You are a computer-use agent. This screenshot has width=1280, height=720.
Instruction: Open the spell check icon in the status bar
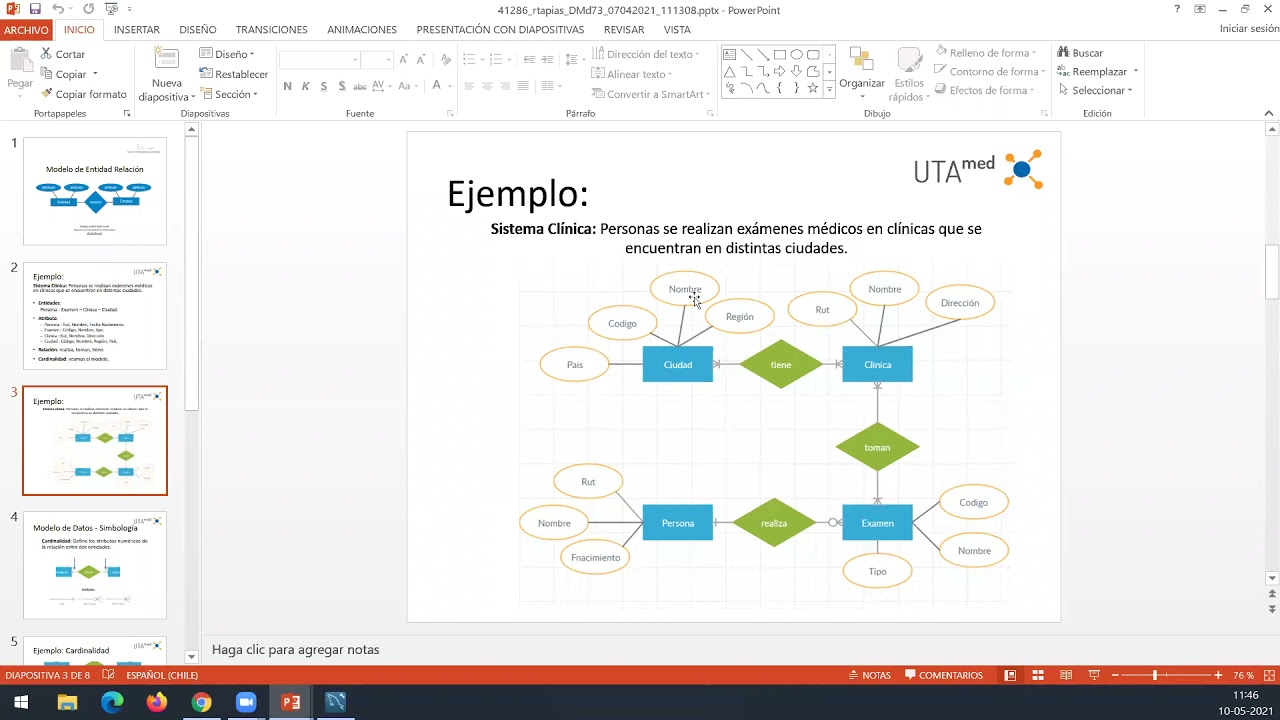108,675
